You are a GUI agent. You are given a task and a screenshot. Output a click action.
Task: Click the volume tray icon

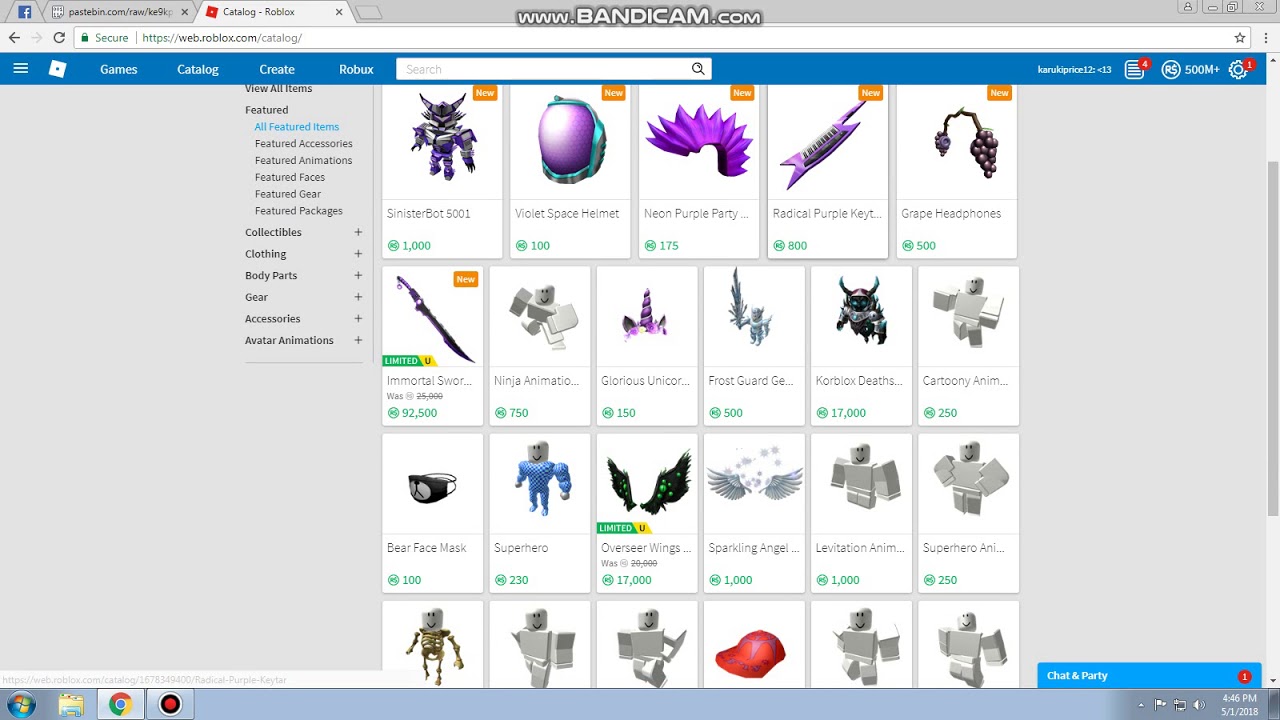pos(1199,704)
